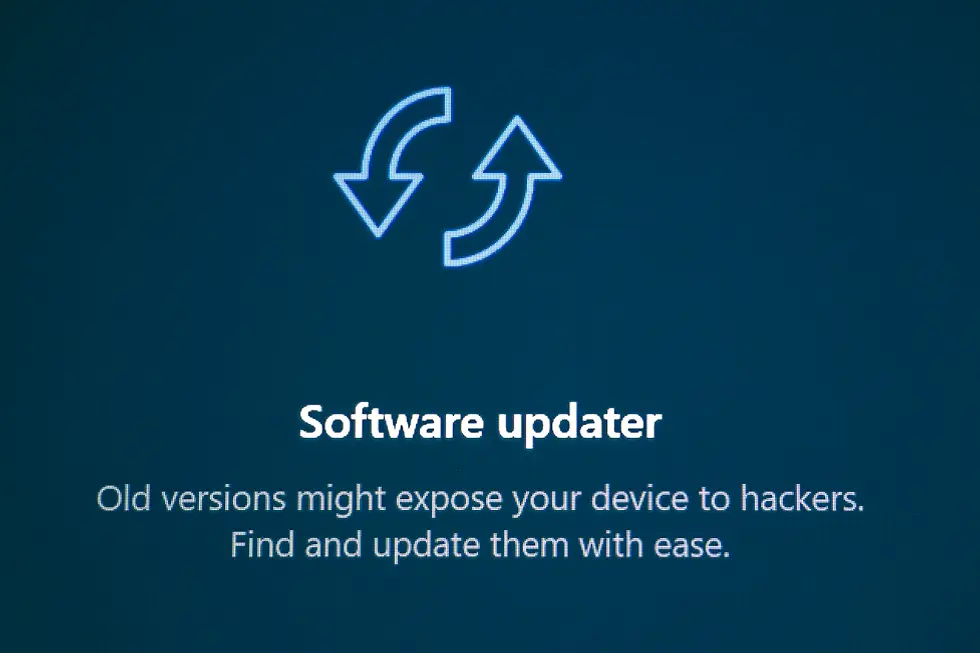Click the "Old versions might expose" description line
Image resolution: width=980 pixels, height=653 pixels.
tap(480, 500)
